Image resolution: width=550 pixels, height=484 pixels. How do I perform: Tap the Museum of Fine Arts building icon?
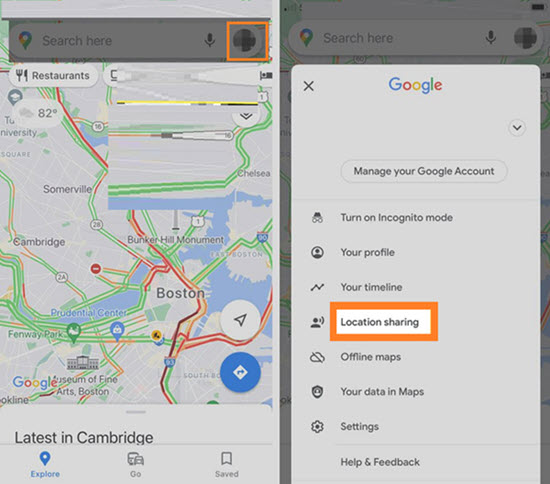[83, 363]
